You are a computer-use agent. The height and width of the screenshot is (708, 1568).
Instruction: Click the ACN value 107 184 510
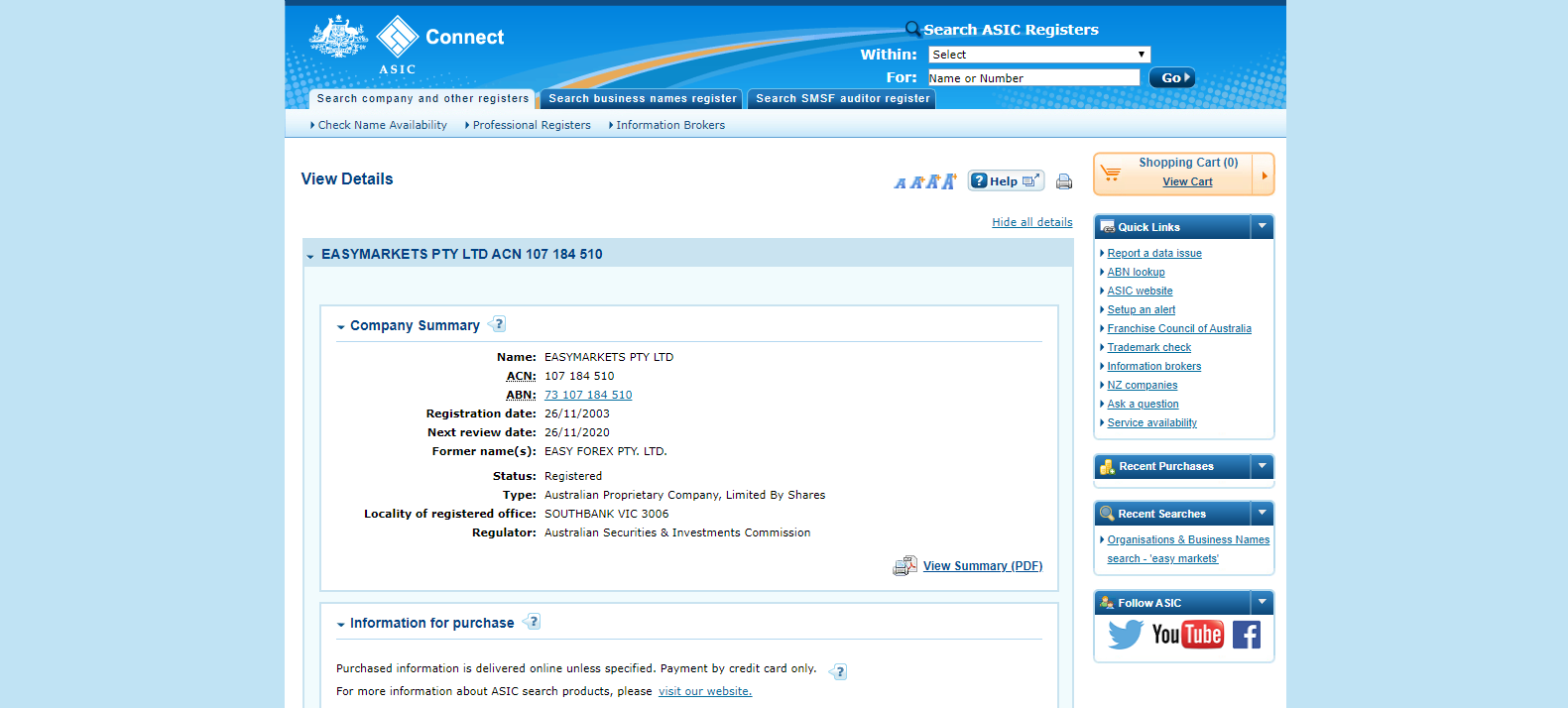tap(579, 376)
